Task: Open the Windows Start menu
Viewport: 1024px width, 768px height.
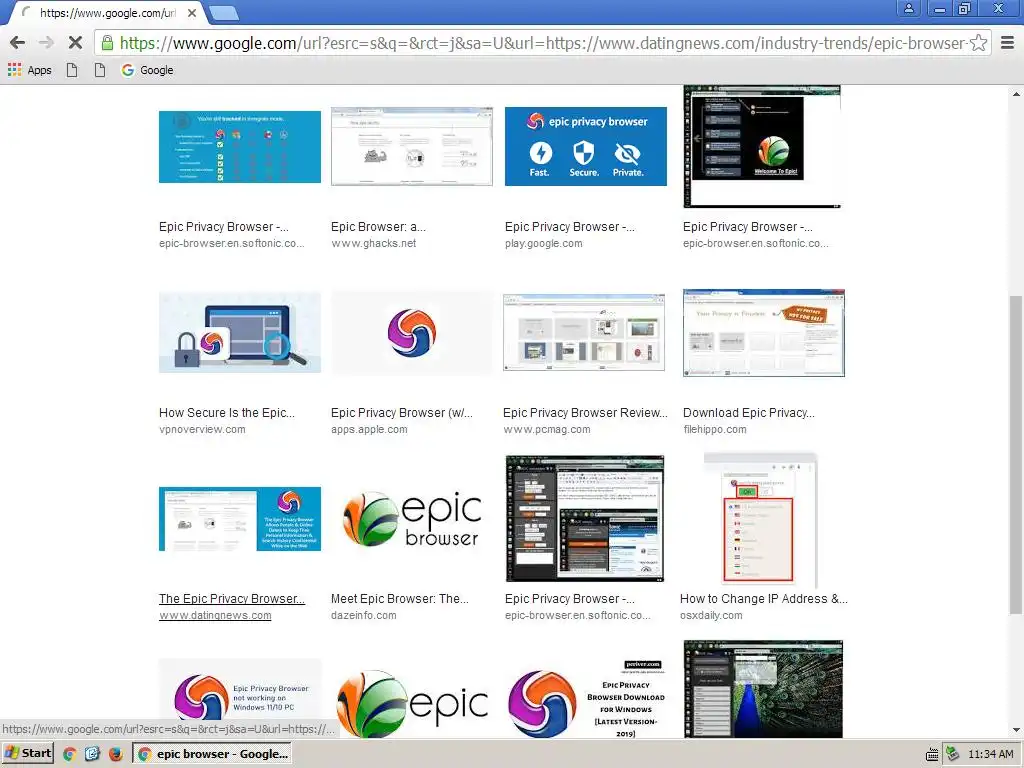Action: (x=27, y=753)
